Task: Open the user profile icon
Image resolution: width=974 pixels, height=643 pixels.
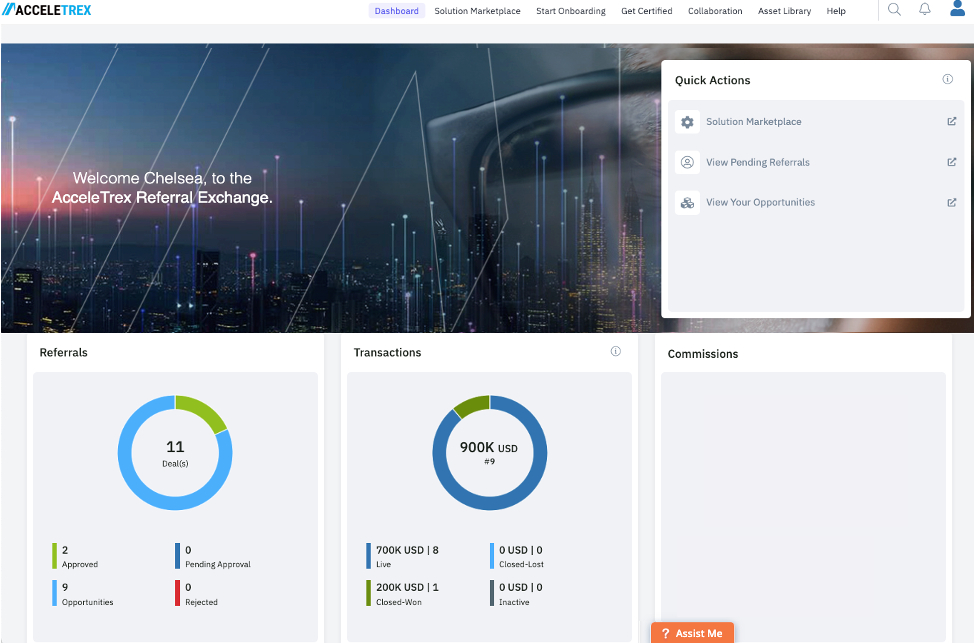Action: (x=957, y=10)
